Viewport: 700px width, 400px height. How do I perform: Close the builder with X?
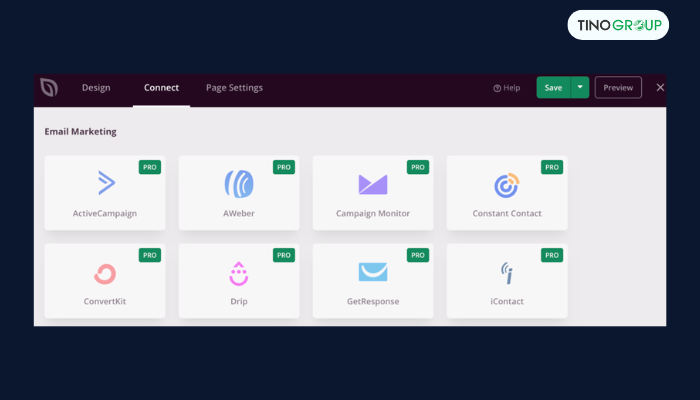pyautogui.click(x=660, y=88)
